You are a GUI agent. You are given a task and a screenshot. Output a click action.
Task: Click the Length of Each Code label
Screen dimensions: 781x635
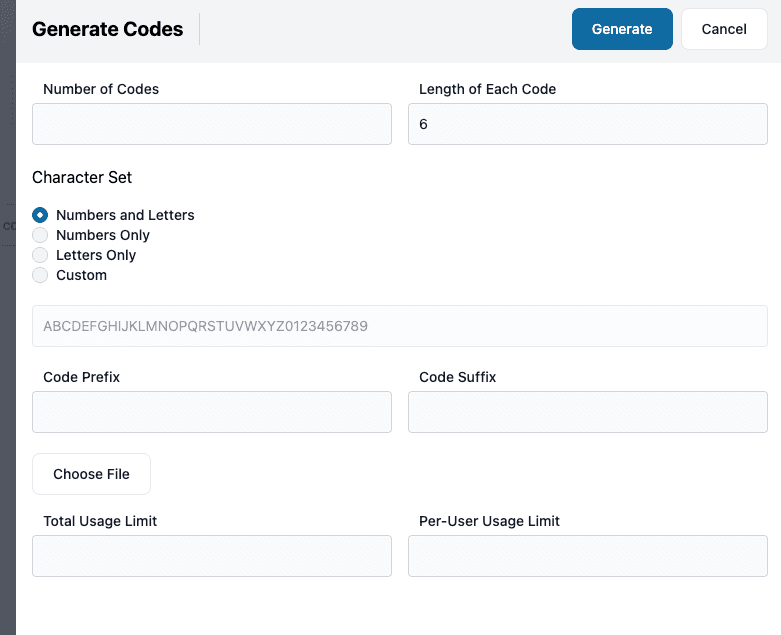tap(487, 89)
